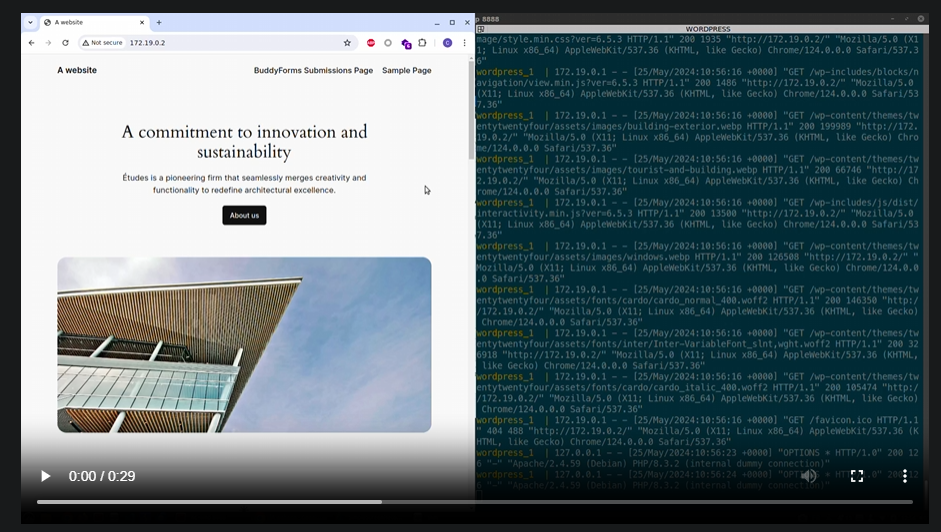941x532 pixels.
Task: Open Chrome three-dot menu
Action: 464,43
